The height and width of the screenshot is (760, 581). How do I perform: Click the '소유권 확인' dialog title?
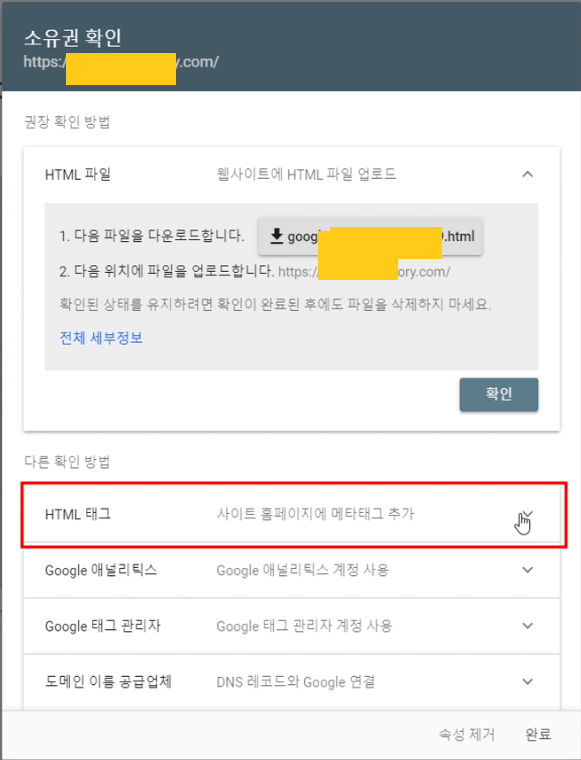pyautogui.click(x=72, y=38)
